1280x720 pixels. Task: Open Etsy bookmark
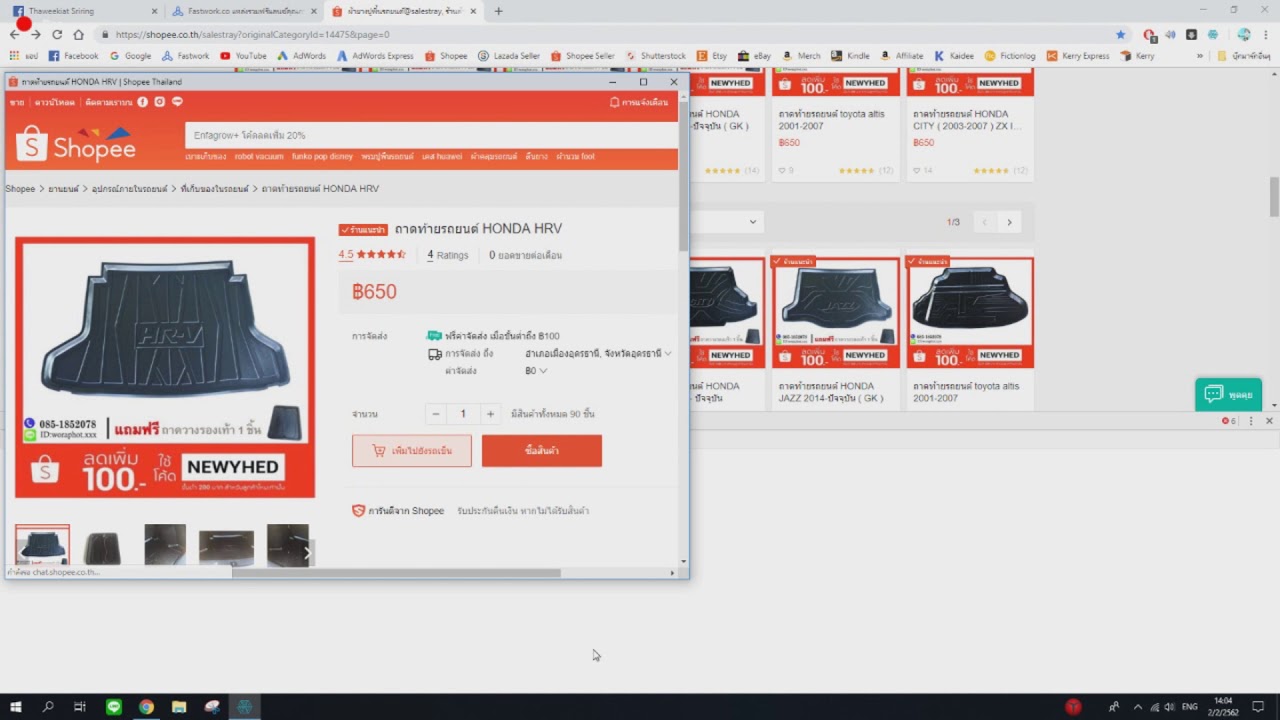[712, 56]
